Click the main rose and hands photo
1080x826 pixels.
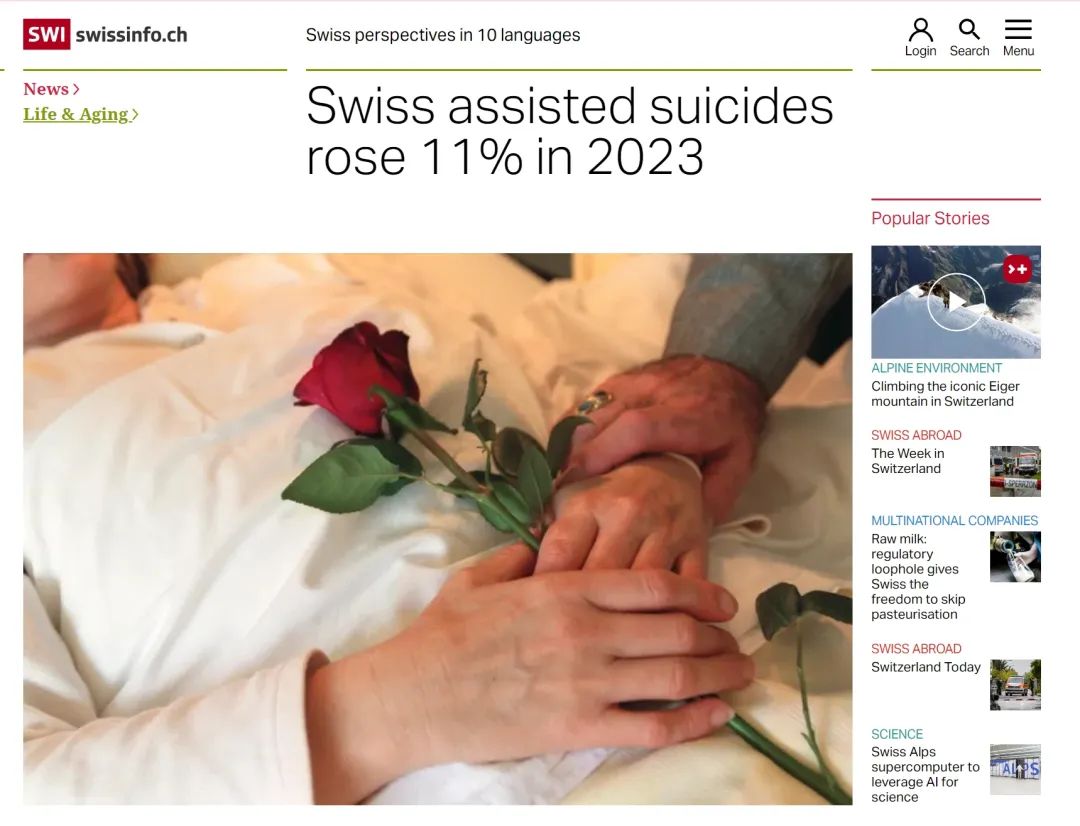pyautogui.click(x=437, y=528)
